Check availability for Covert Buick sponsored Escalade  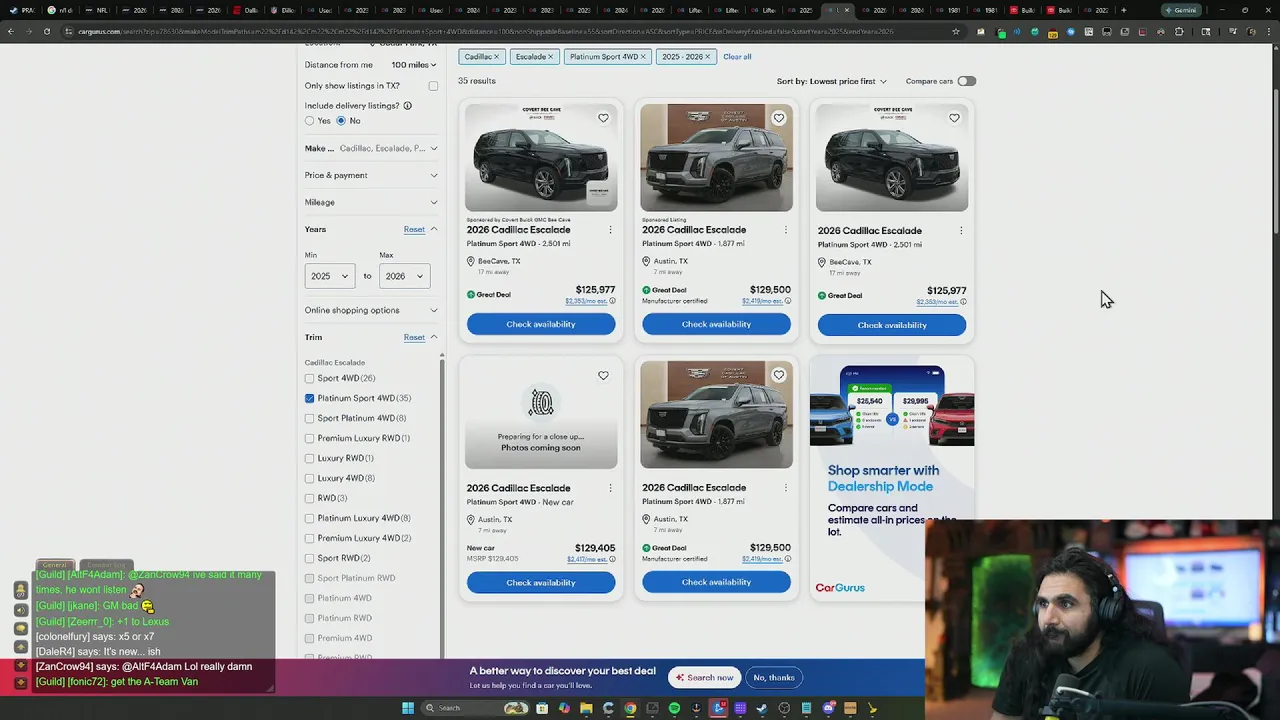tap(541, 324)
